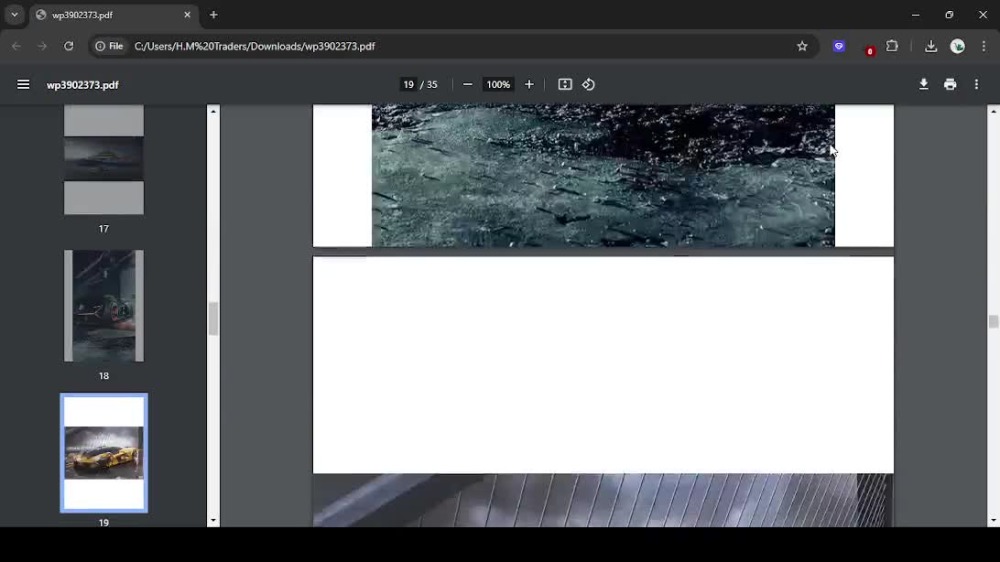Click thumbnail panel scroll down arrow
The width and height of the screenshot is (1000, 562).
tap(213, 521)
